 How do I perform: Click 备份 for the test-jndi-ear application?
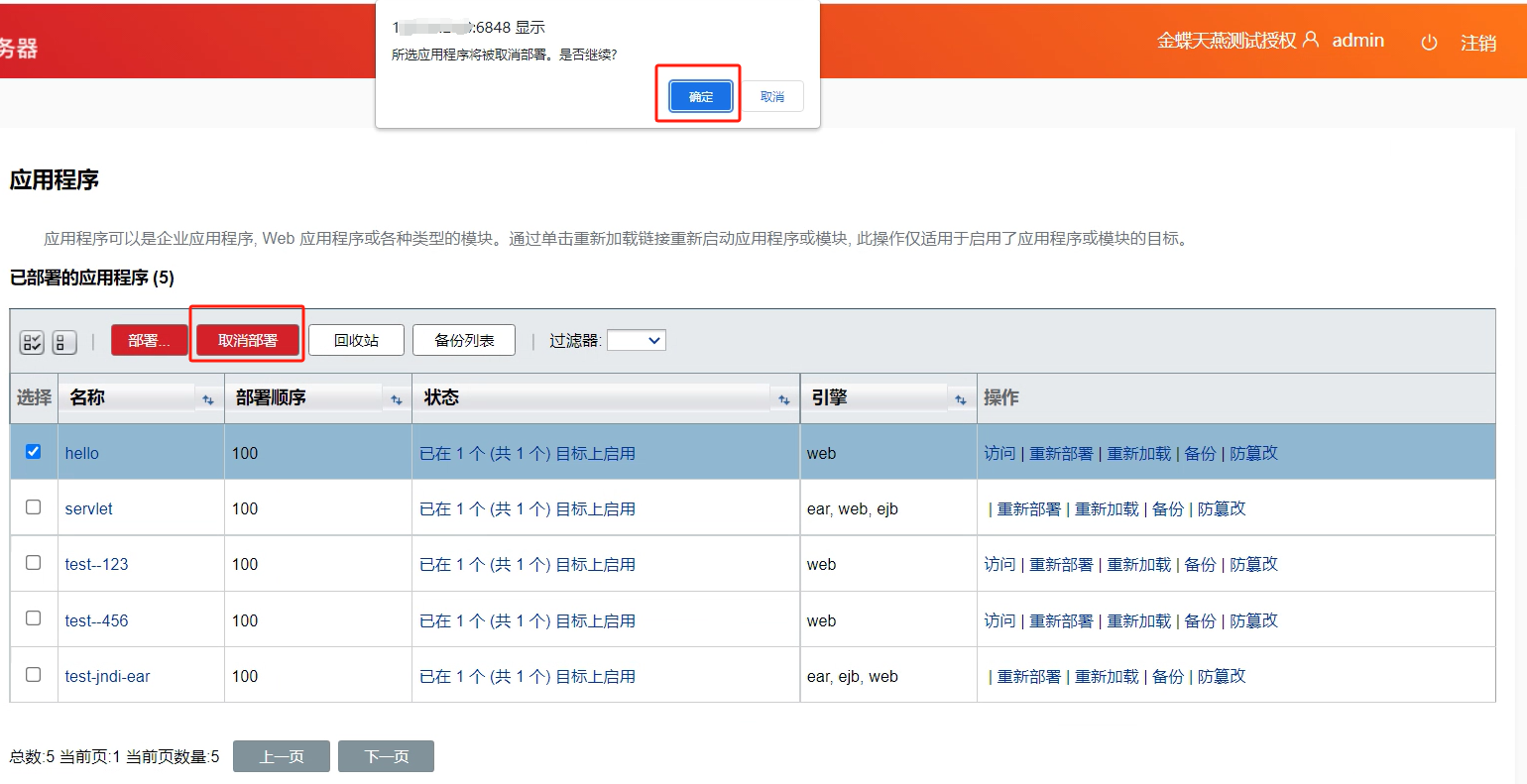pos(1169,676)
